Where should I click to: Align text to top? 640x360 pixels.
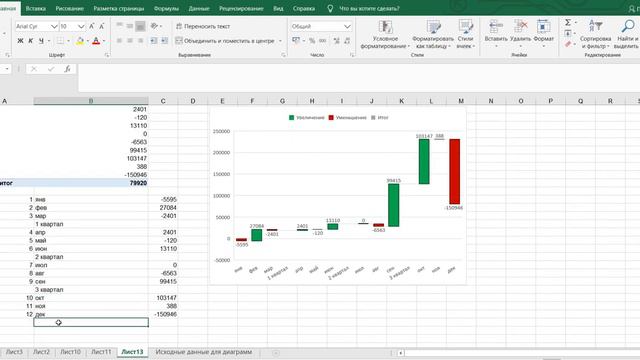coord(119,26)
